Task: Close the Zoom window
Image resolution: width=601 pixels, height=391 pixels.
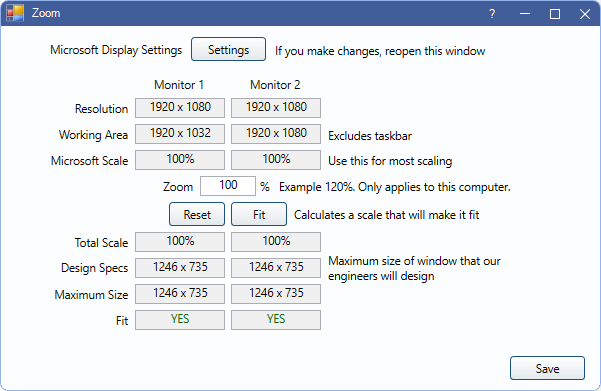Action: coord(585,14)
